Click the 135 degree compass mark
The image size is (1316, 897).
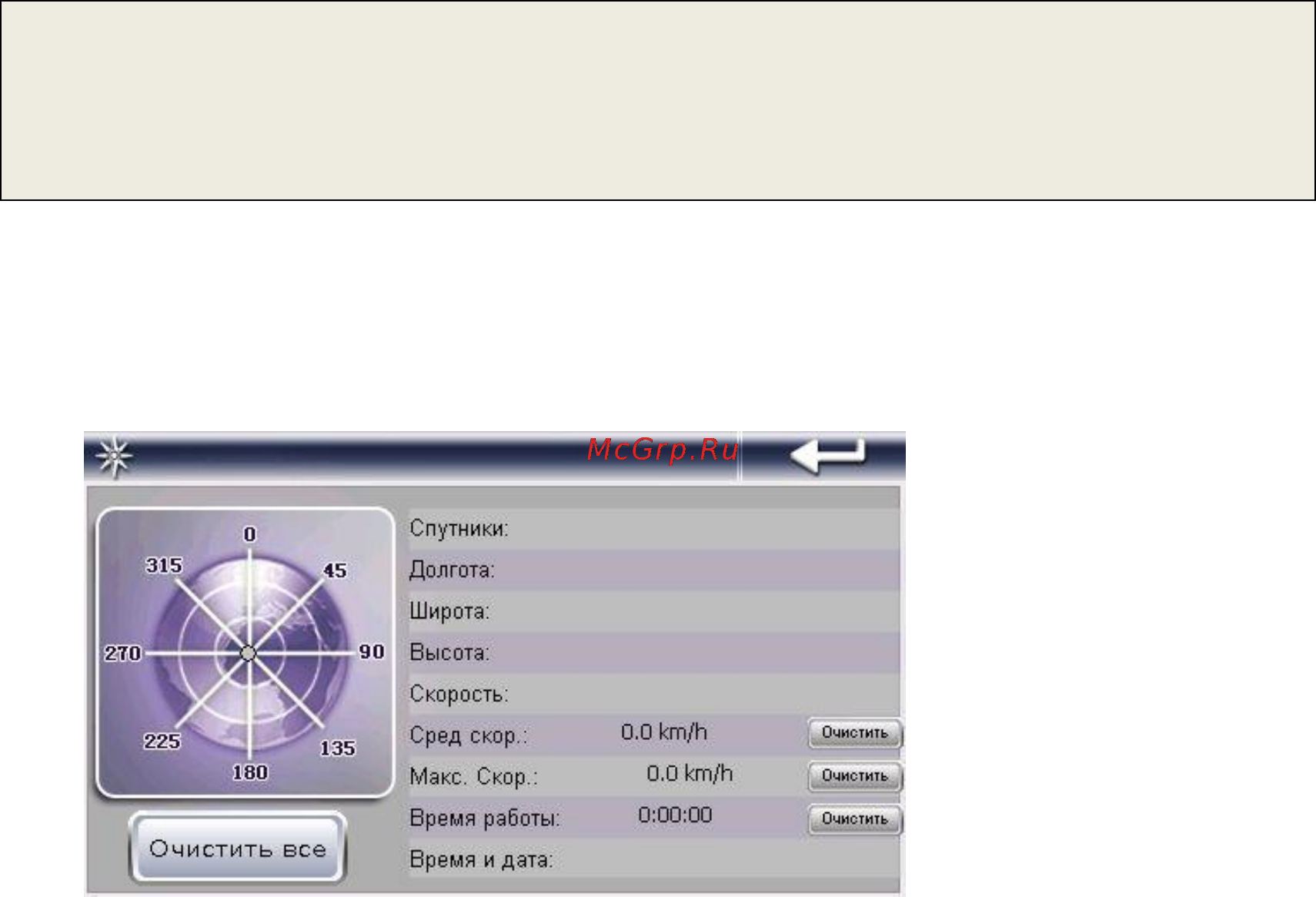(338, 748)
